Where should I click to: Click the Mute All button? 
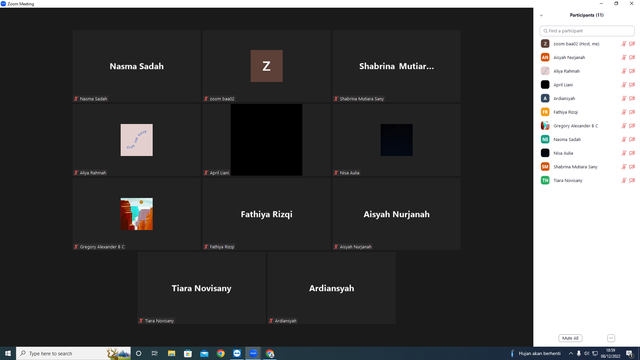pos(570,338)
